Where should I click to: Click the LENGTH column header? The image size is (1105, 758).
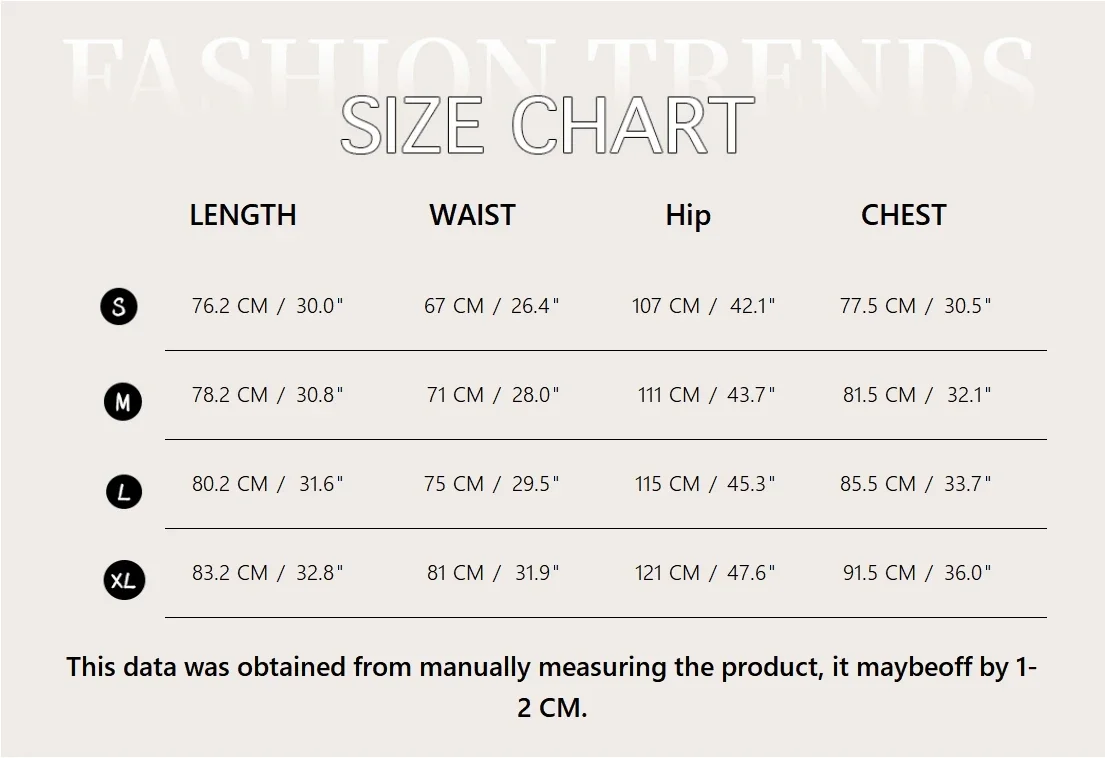(x=243, y=215)
